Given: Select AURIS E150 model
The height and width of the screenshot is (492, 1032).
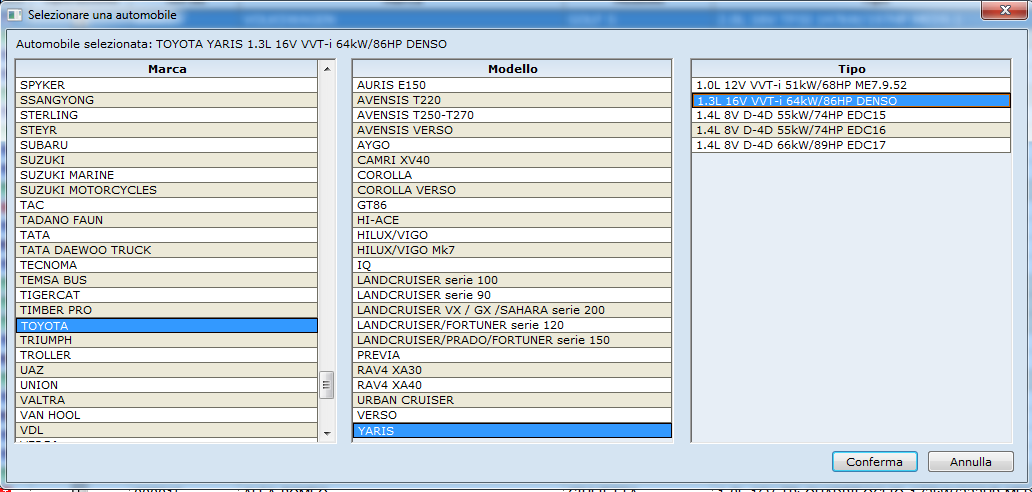Looking at the screenshot, I should [512, 85].
